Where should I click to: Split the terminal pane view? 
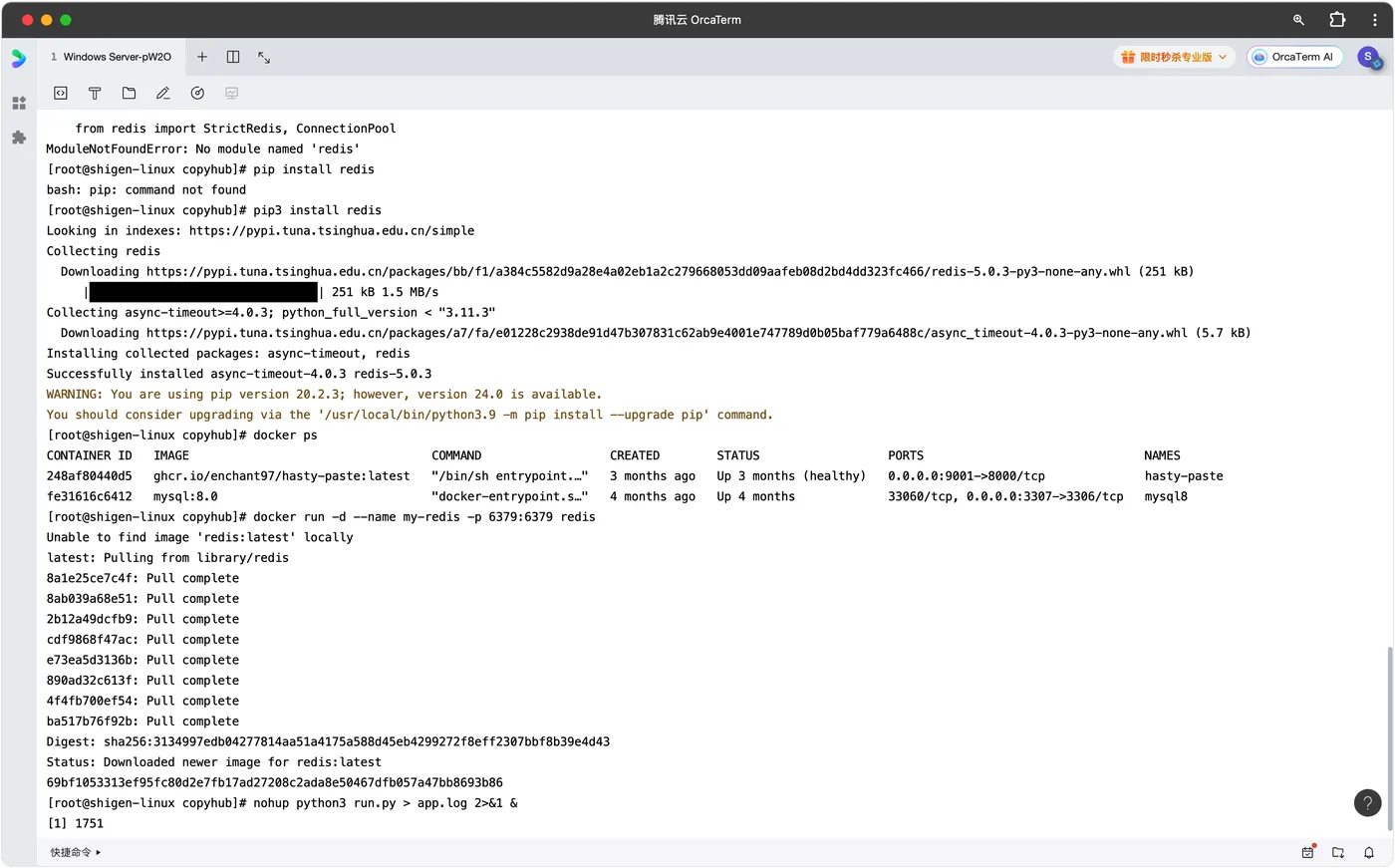(233, 57)
